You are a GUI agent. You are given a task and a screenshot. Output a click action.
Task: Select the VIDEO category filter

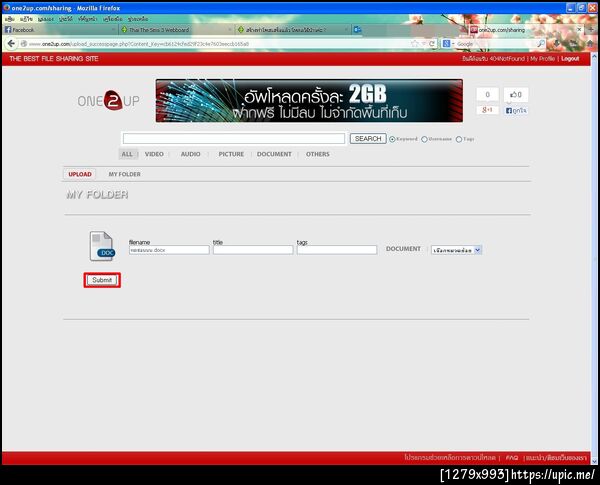coord(154,154)
